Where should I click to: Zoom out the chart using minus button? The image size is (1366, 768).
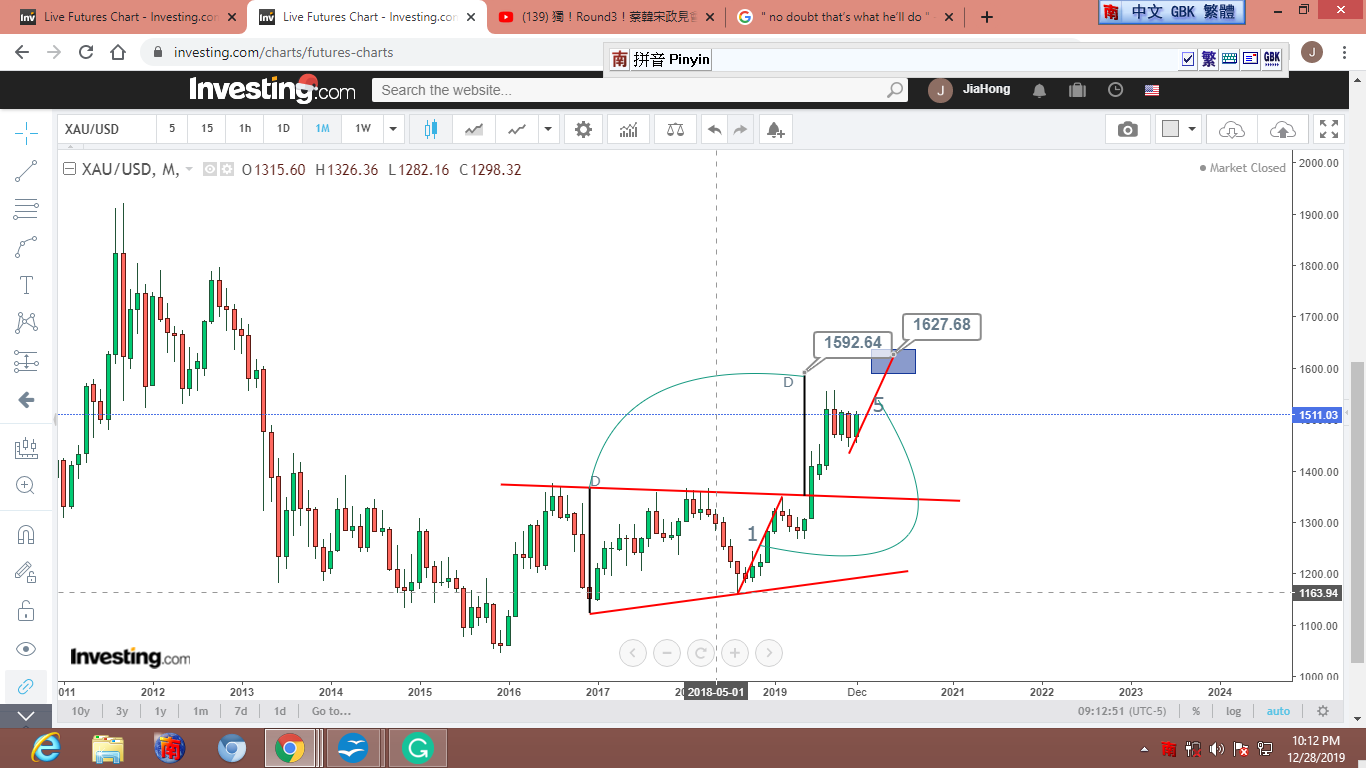pos(667,654)
